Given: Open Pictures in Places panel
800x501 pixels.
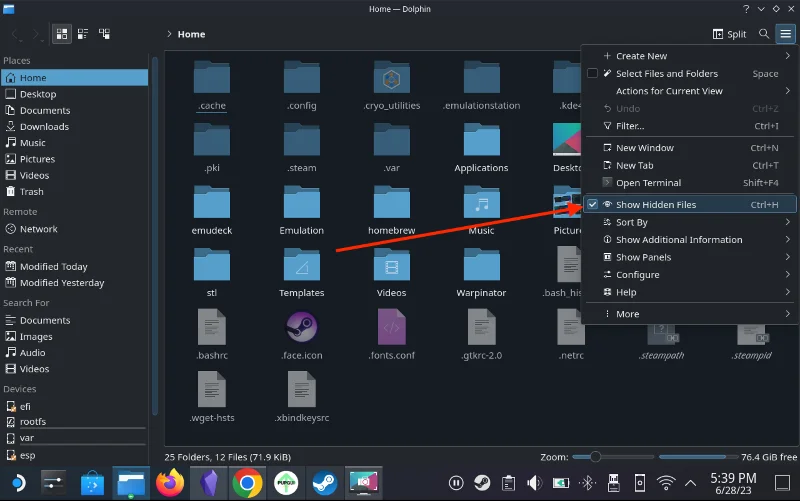Looking at the screenshot, I should tap(75, 159).
